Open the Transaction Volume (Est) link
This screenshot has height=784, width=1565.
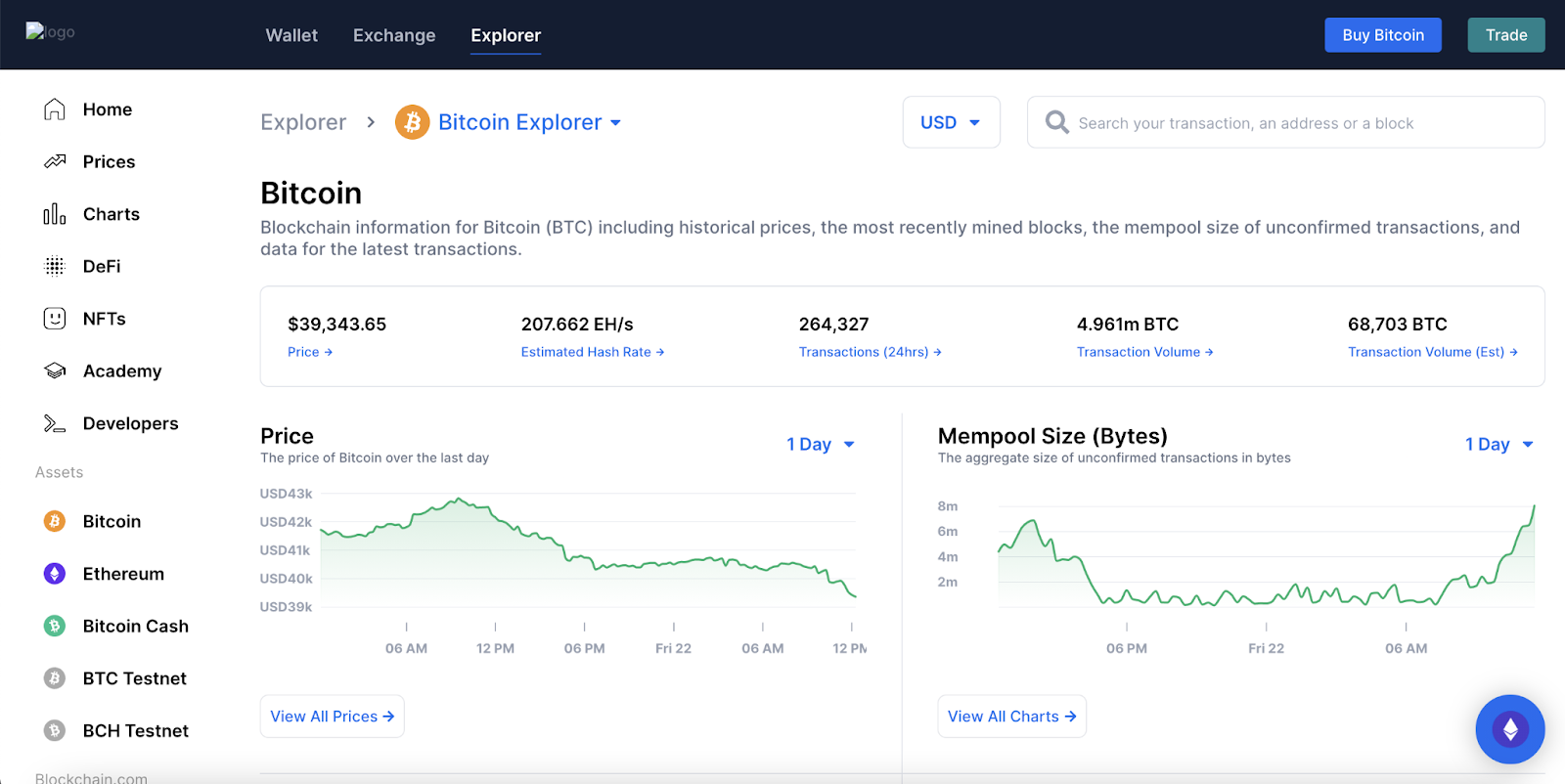tap(1433, 352)
